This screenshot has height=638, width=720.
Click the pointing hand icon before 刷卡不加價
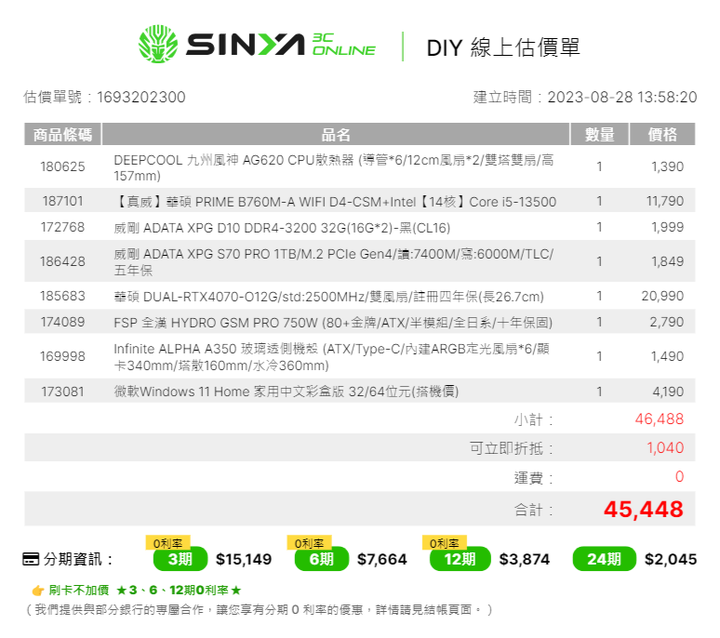(x=38, y=590)
